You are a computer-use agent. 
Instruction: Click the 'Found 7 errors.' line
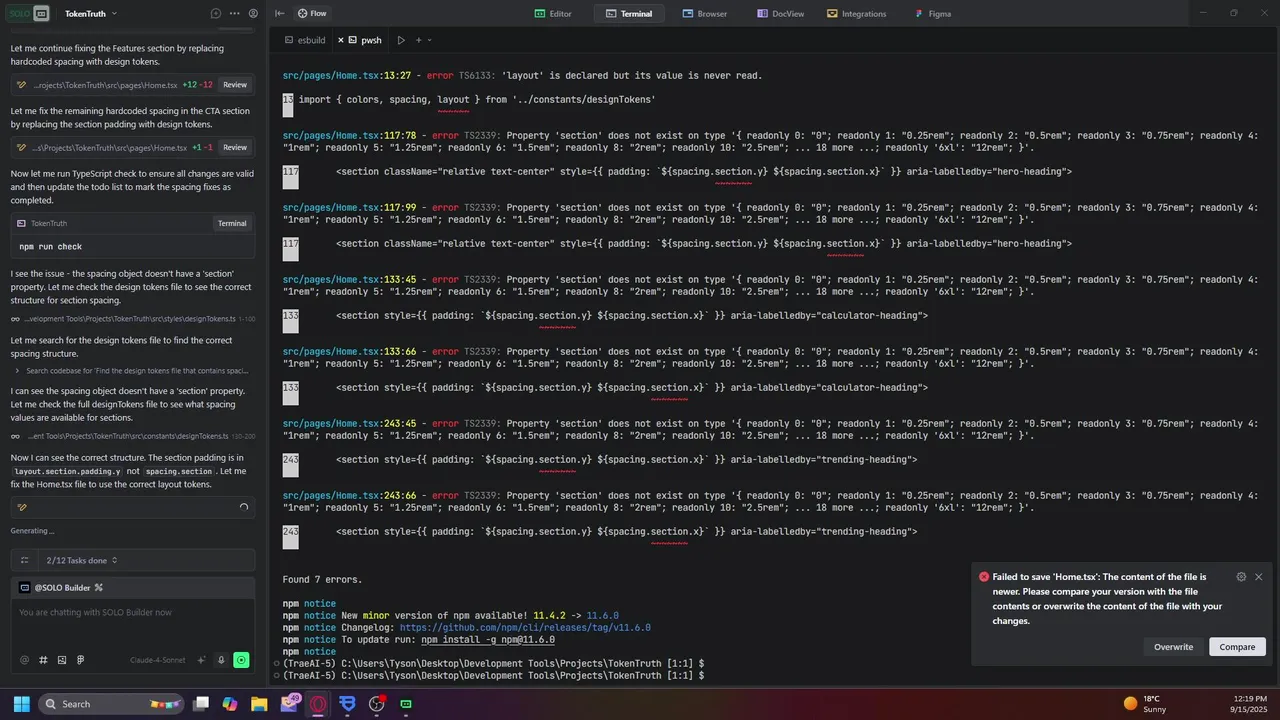pos(322,580)
